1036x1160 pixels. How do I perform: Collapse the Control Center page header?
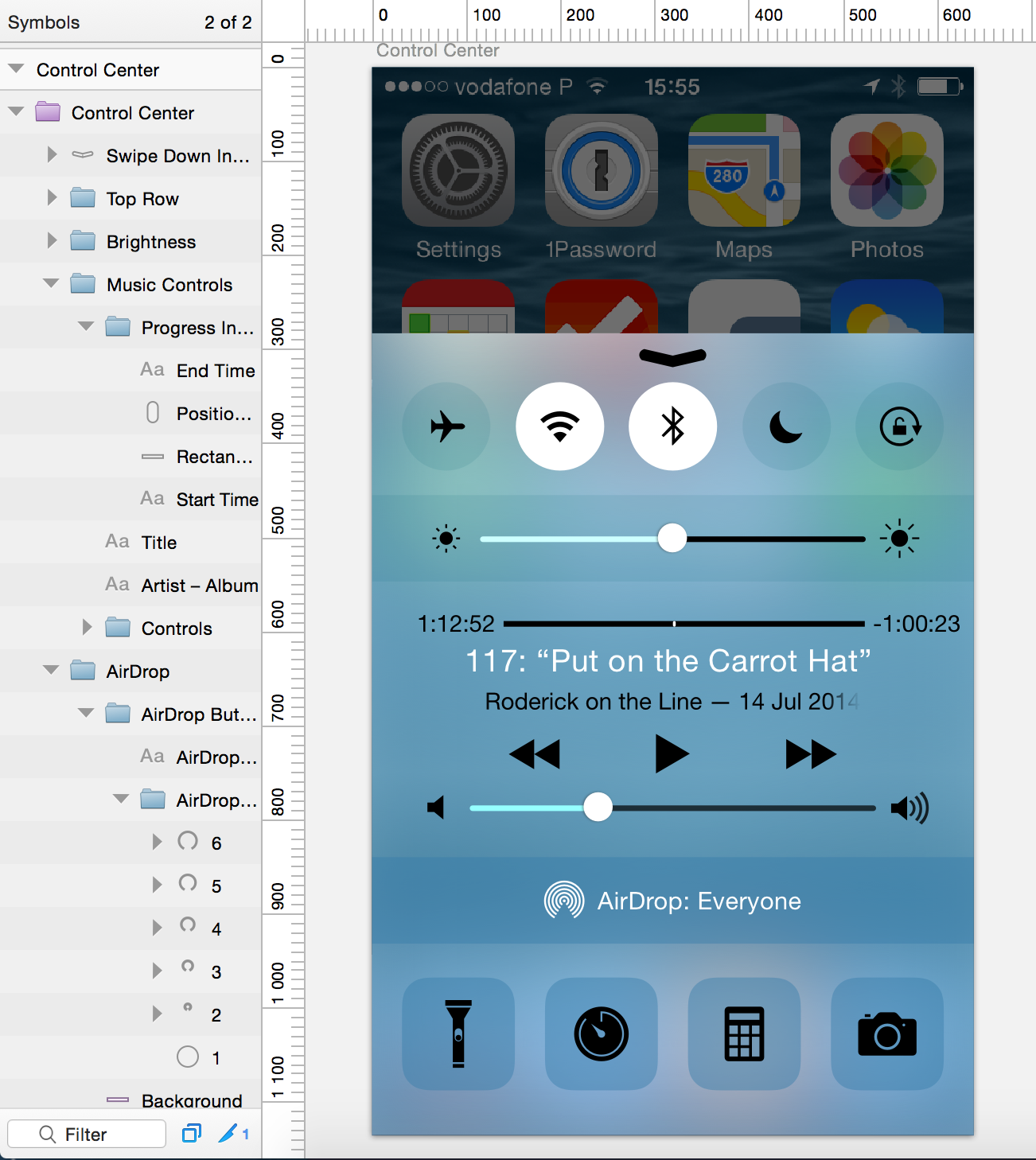click(16, 69)
